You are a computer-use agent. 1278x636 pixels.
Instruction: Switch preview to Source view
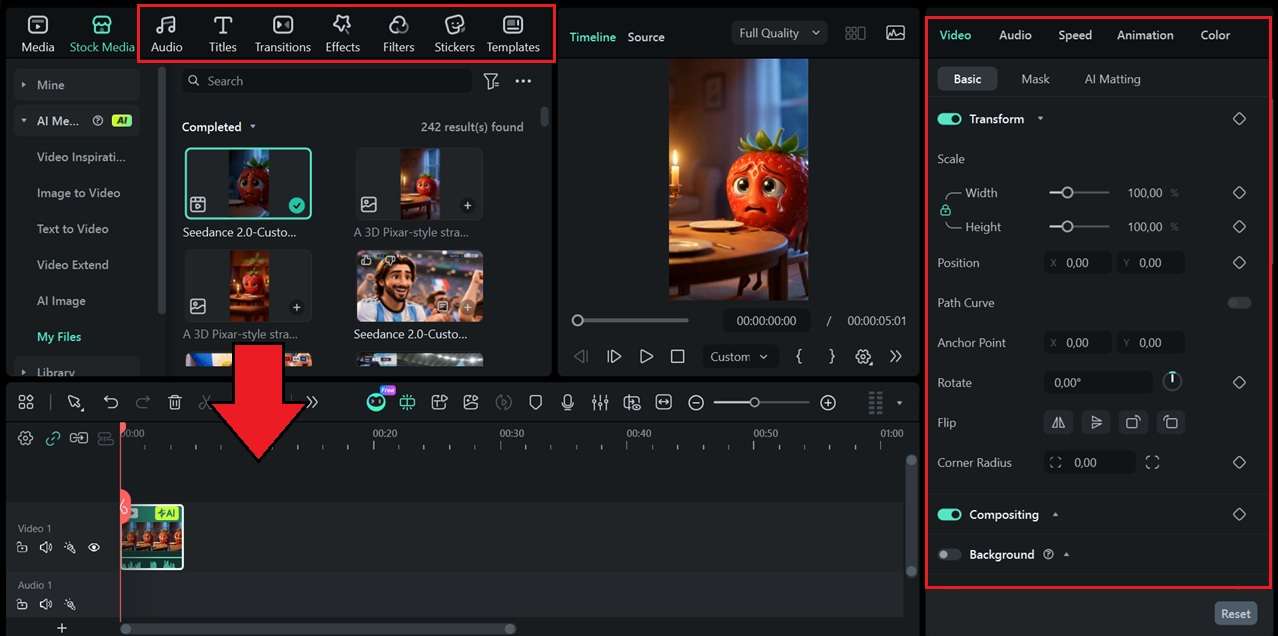(646, 37)
